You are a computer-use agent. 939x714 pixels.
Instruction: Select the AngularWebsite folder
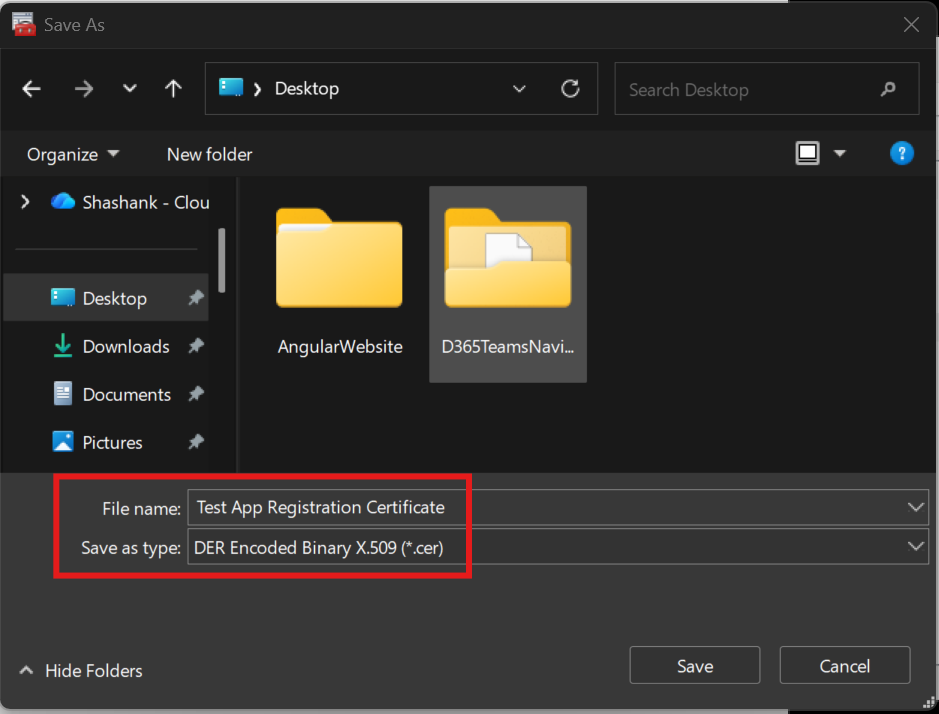pos(340,283)
